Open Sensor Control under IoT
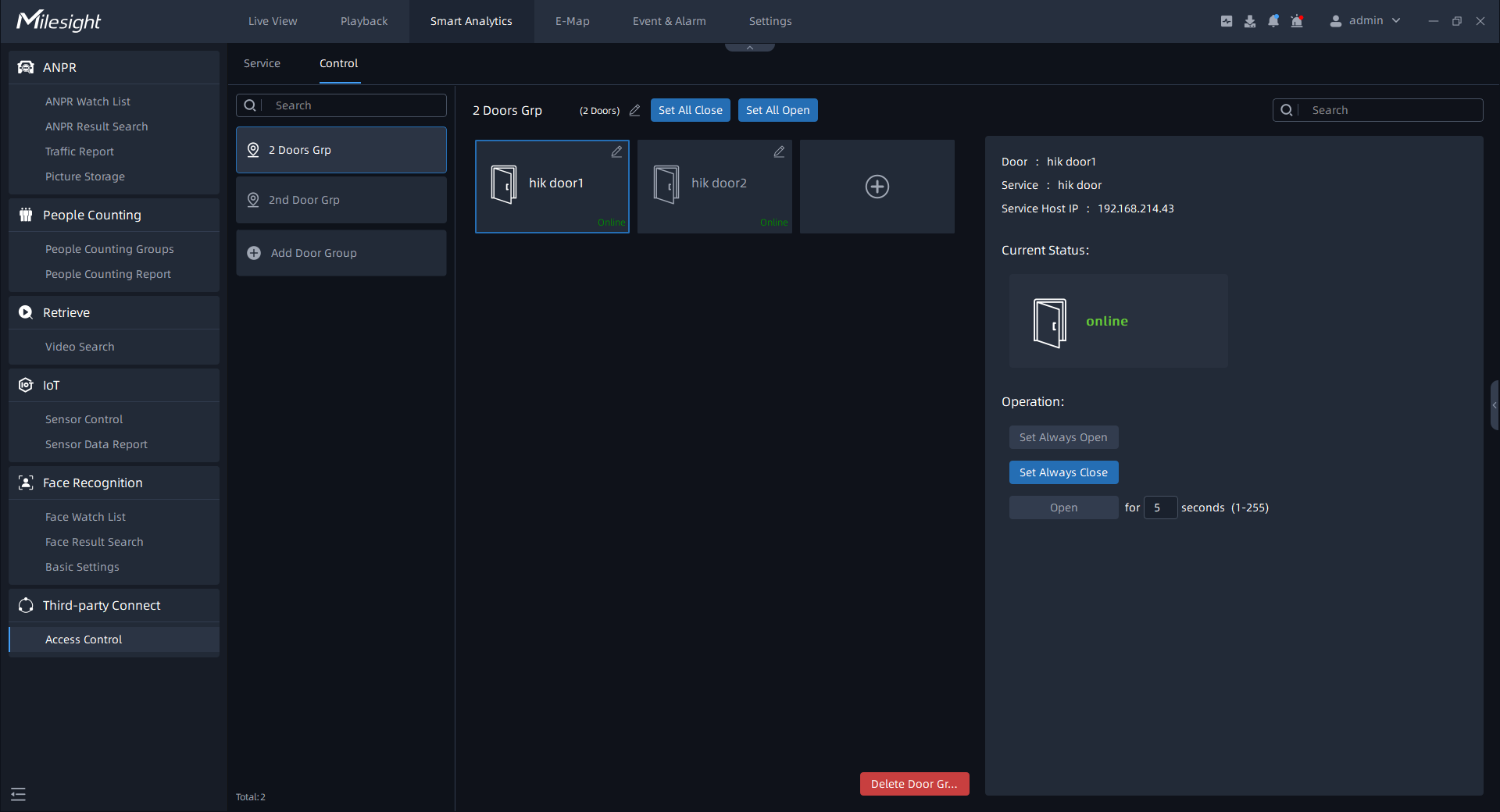 (84, 419)
